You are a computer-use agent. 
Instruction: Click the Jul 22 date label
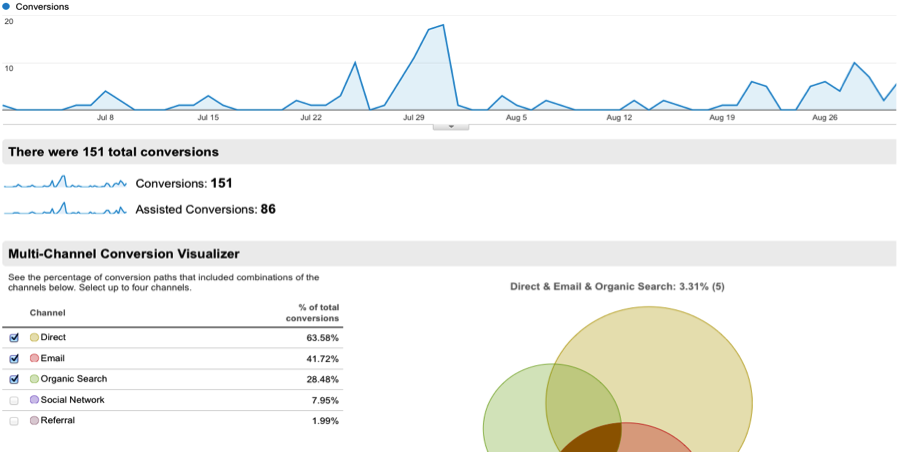click(x=311, y=118)
